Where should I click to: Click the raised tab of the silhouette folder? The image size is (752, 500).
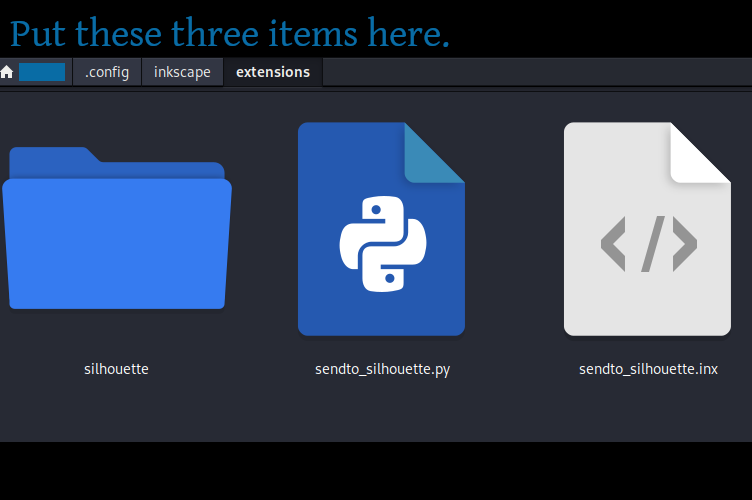tap(52, 155)
